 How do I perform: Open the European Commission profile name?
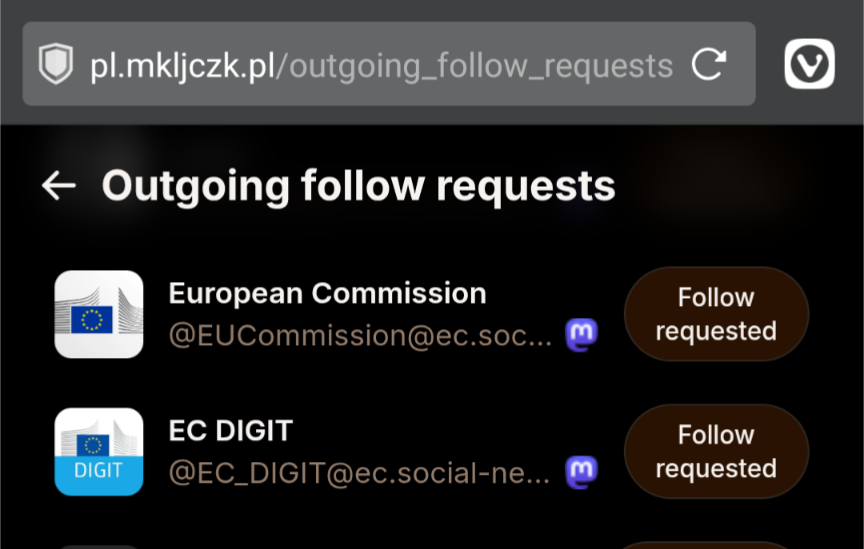[327, 294]
